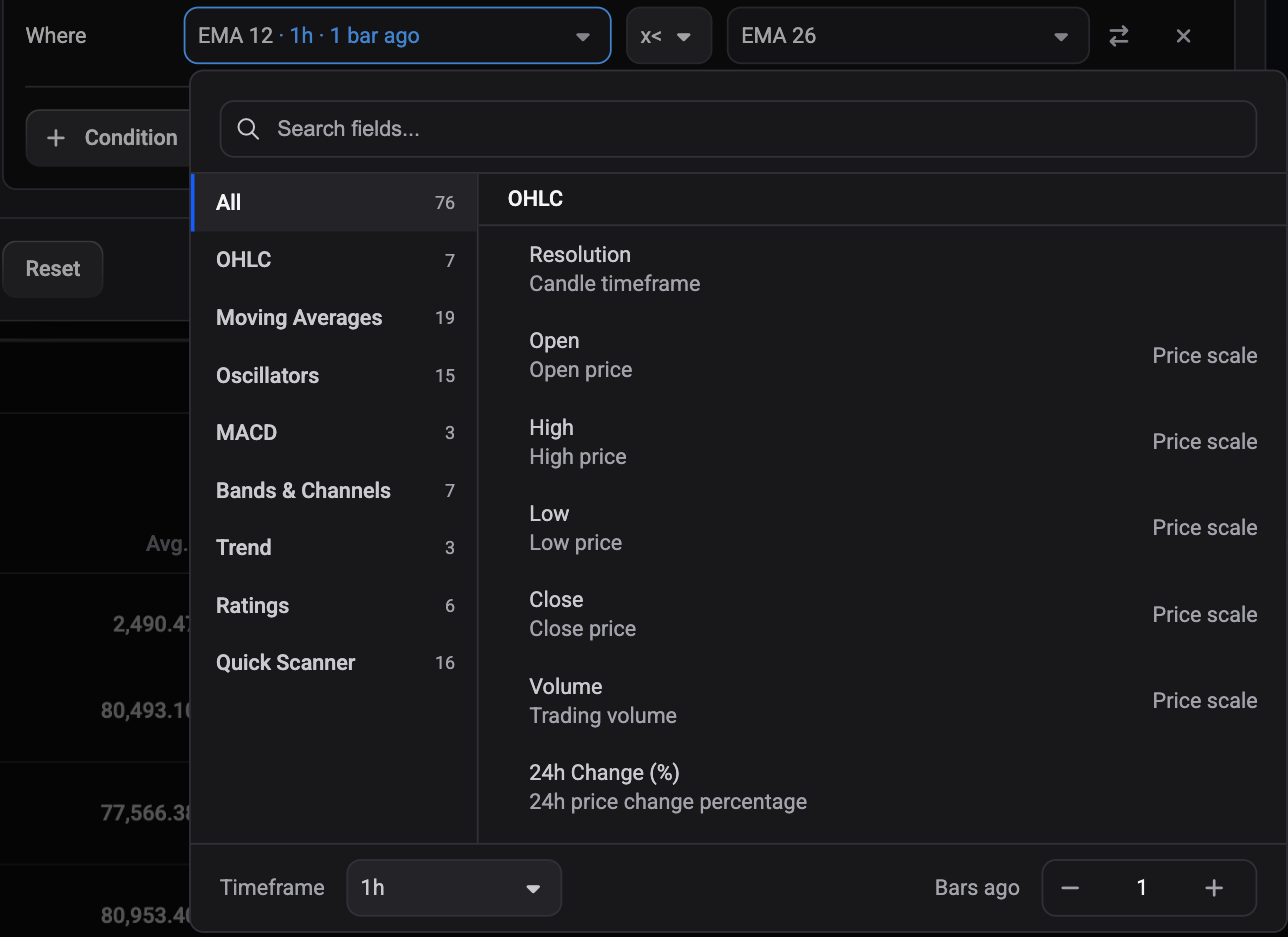Viewport: 1288px width, 937px height.
Task: Click the 80,953 value in background table
Action: tap(146, 915)
